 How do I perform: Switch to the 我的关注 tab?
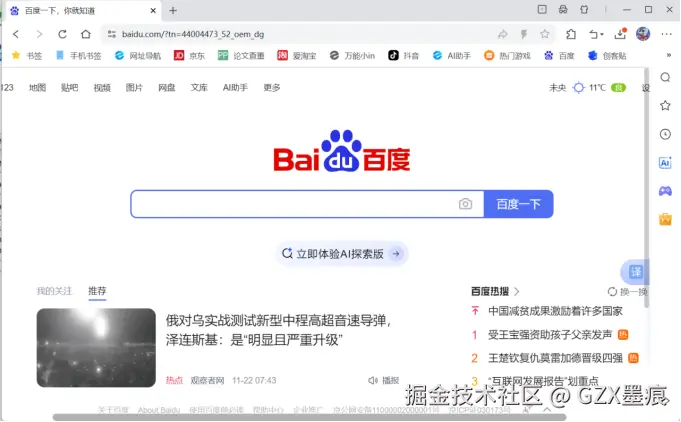[x=54, y=291]
